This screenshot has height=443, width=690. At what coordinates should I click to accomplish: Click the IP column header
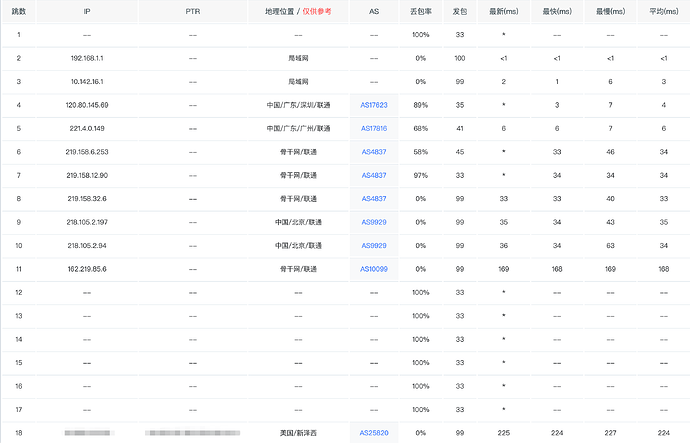coord(87,11)
